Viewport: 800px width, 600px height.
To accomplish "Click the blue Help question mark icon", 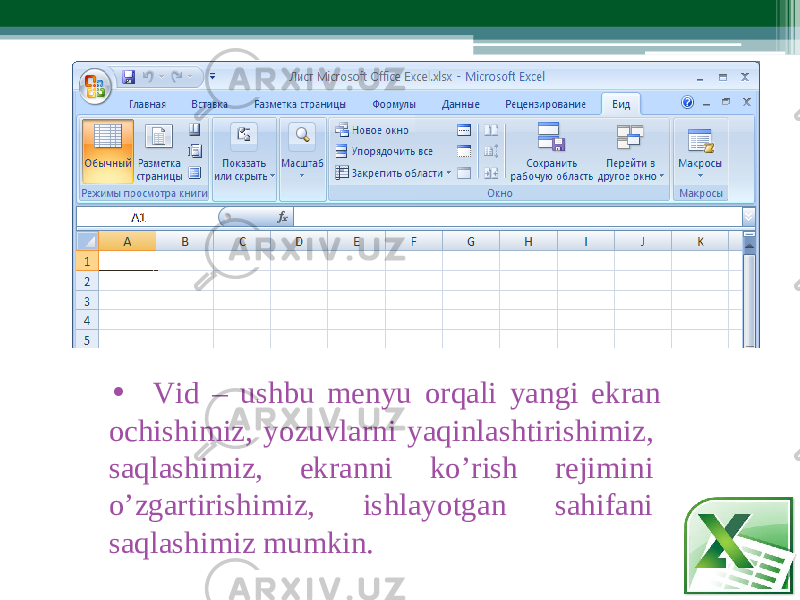I will 687,103.
